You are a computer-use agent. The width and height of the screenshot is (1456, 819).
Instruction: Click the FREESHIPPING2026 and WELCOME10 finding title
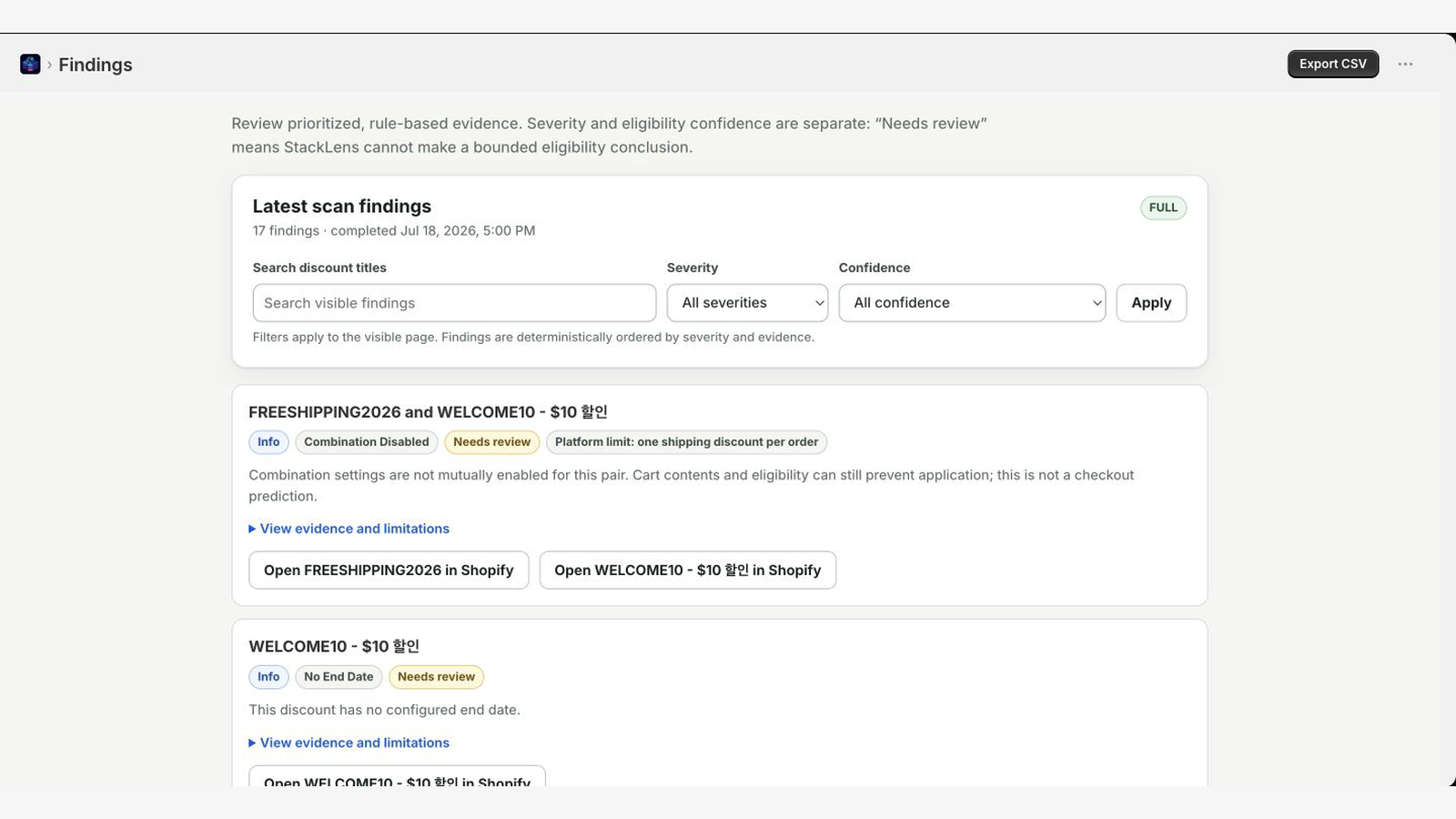tap(428, 412)
